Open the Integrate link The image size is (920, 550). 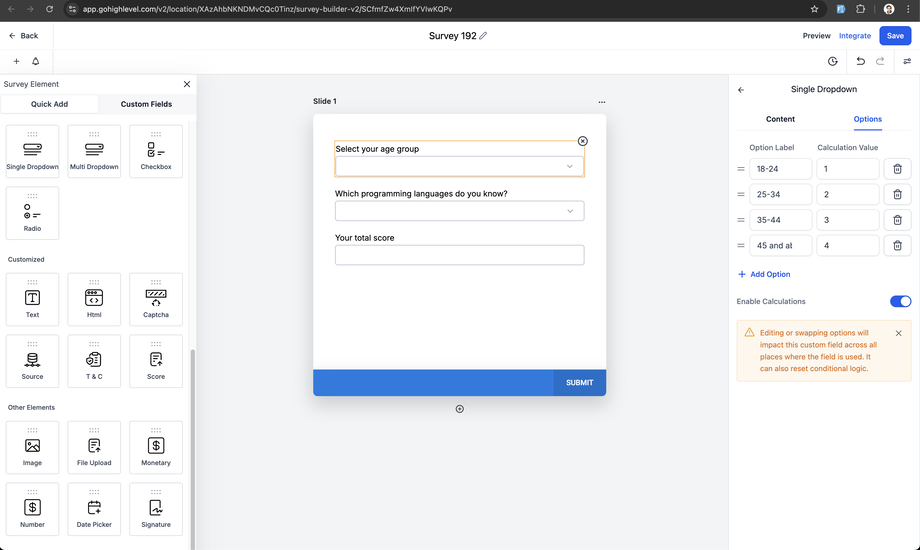pos(854,36)
